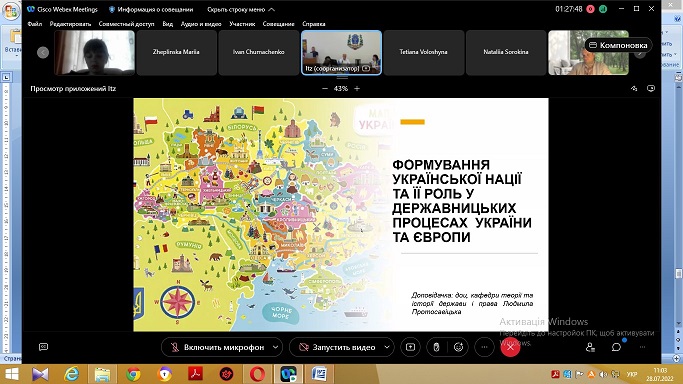
Task: Open participants panel icon
Action: tap(590, 347)
